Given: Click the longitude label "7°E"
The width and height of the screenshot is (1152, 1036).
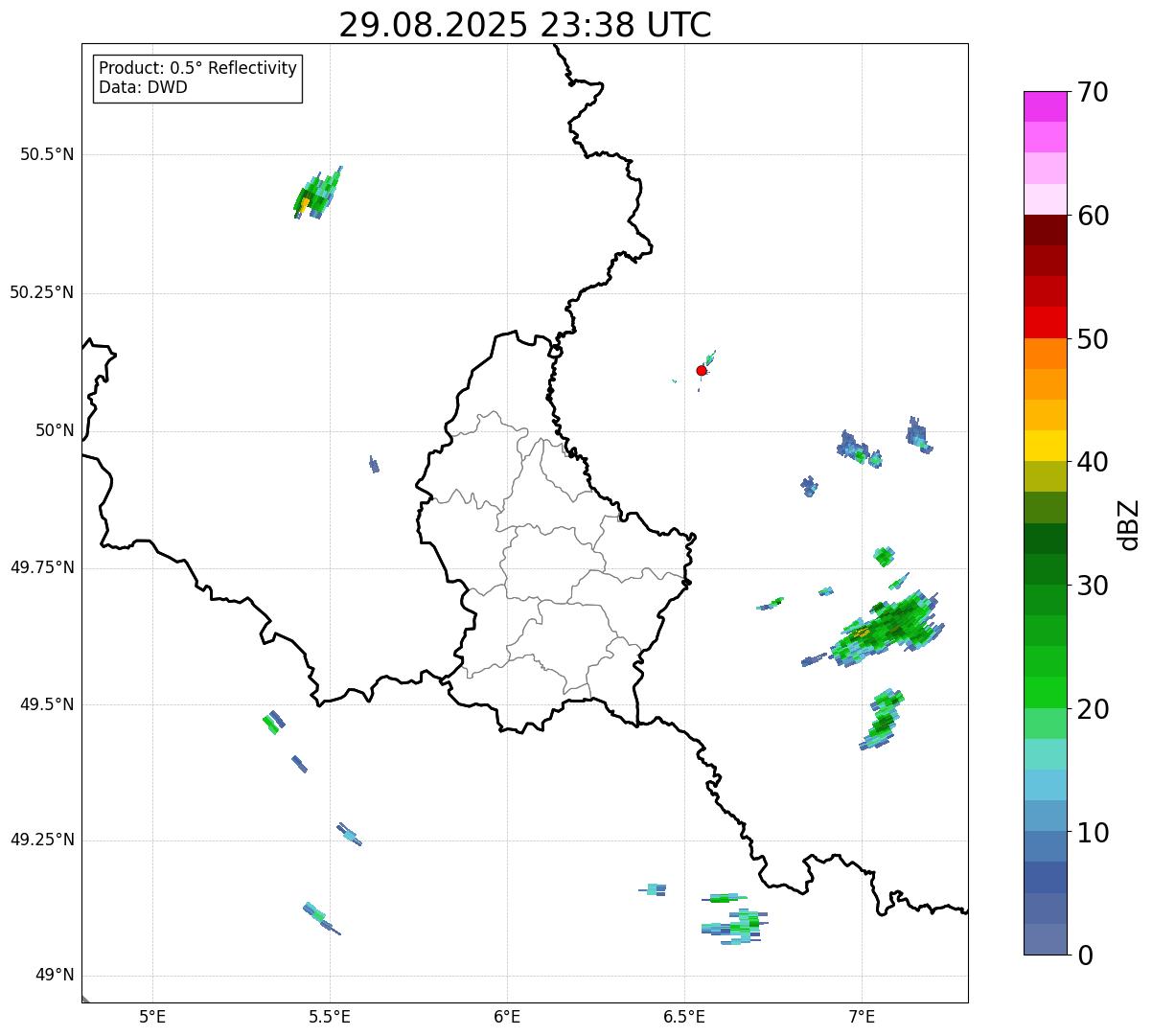Looking at the screenshot, I should (x=862, y=1017).
